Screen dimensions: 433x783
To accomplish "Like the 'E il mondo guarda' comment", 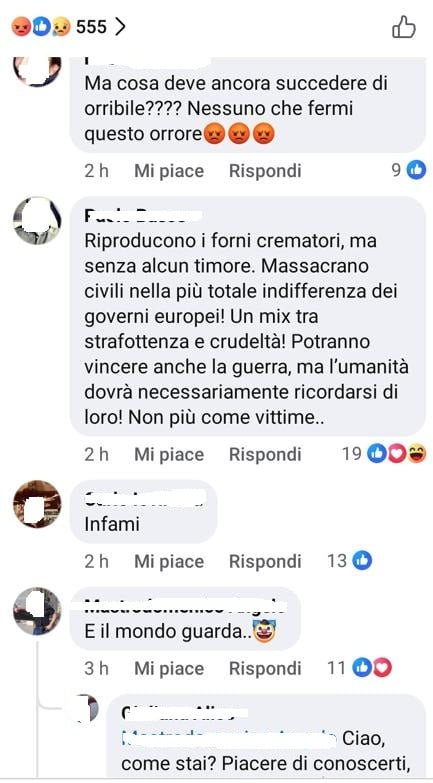I will (169, 669).
